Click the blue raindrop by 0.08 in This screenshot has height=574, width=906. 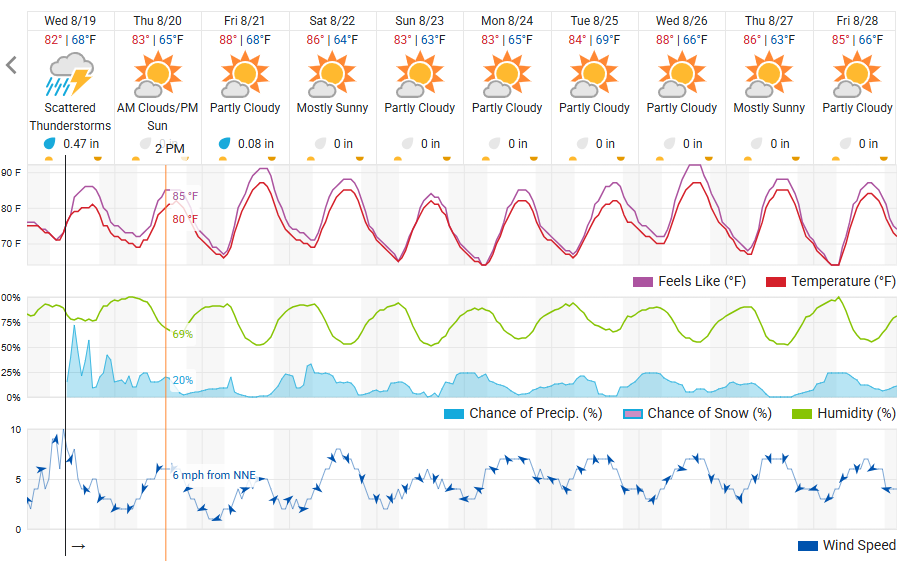[224, 143]
